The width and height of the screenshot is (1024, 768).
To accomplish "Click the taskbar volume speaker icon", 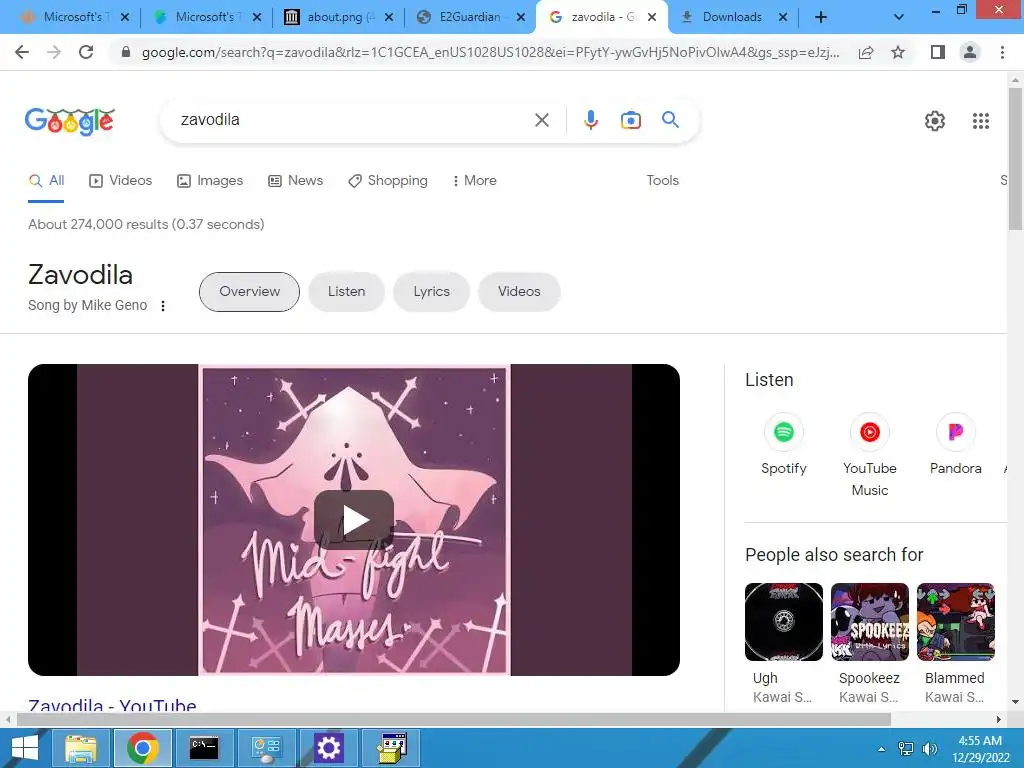I will point(929,748).
